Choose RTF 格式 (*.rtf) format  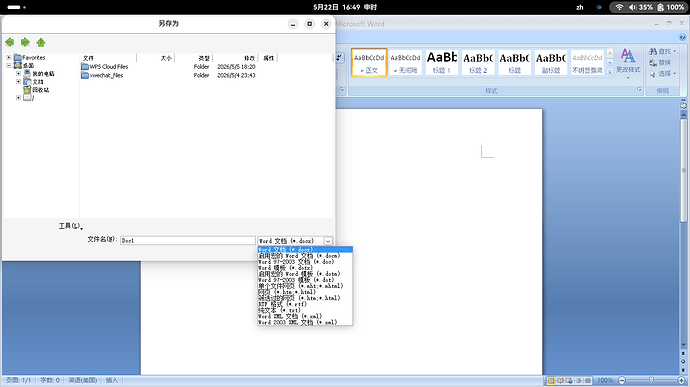point(305,304)
